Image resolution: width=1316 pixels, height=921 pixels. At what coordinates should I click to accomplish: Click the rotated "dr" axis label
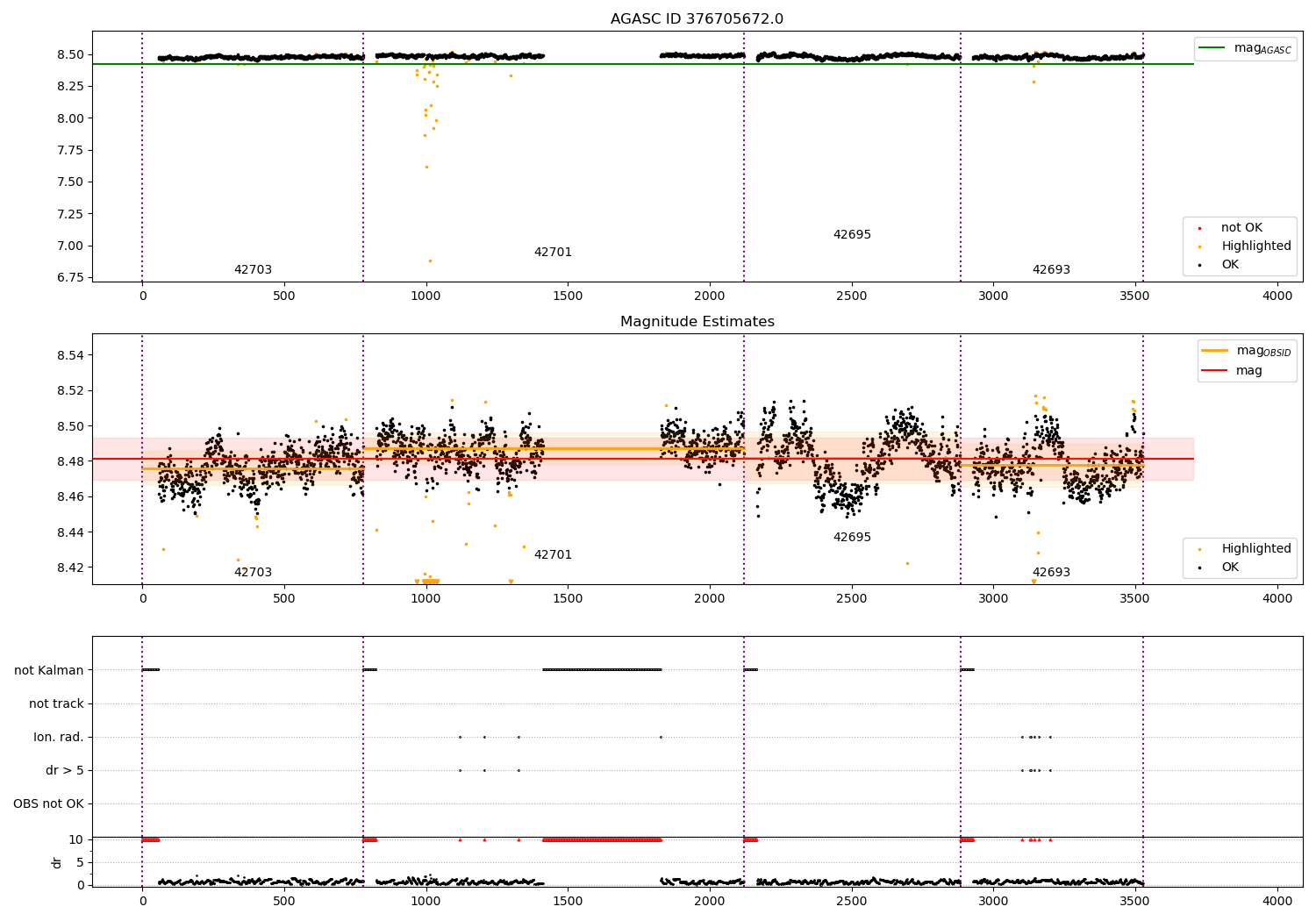[57, 862]
